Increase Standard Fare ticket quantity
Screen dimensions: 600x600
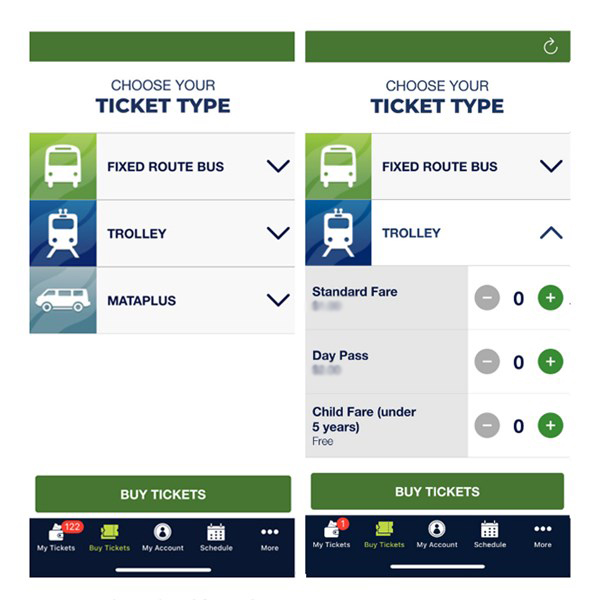550,298
